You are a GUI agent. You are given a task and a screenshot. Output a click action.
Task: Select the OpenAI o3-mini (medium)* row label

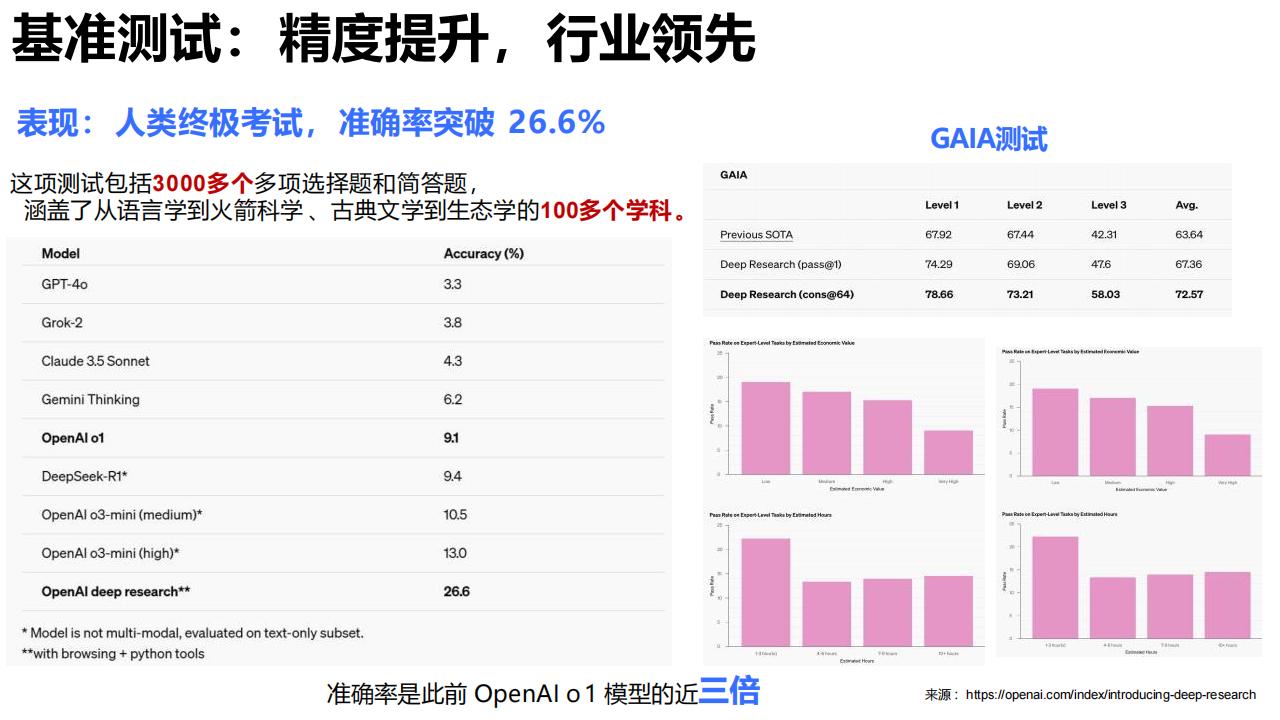point(122,515)
